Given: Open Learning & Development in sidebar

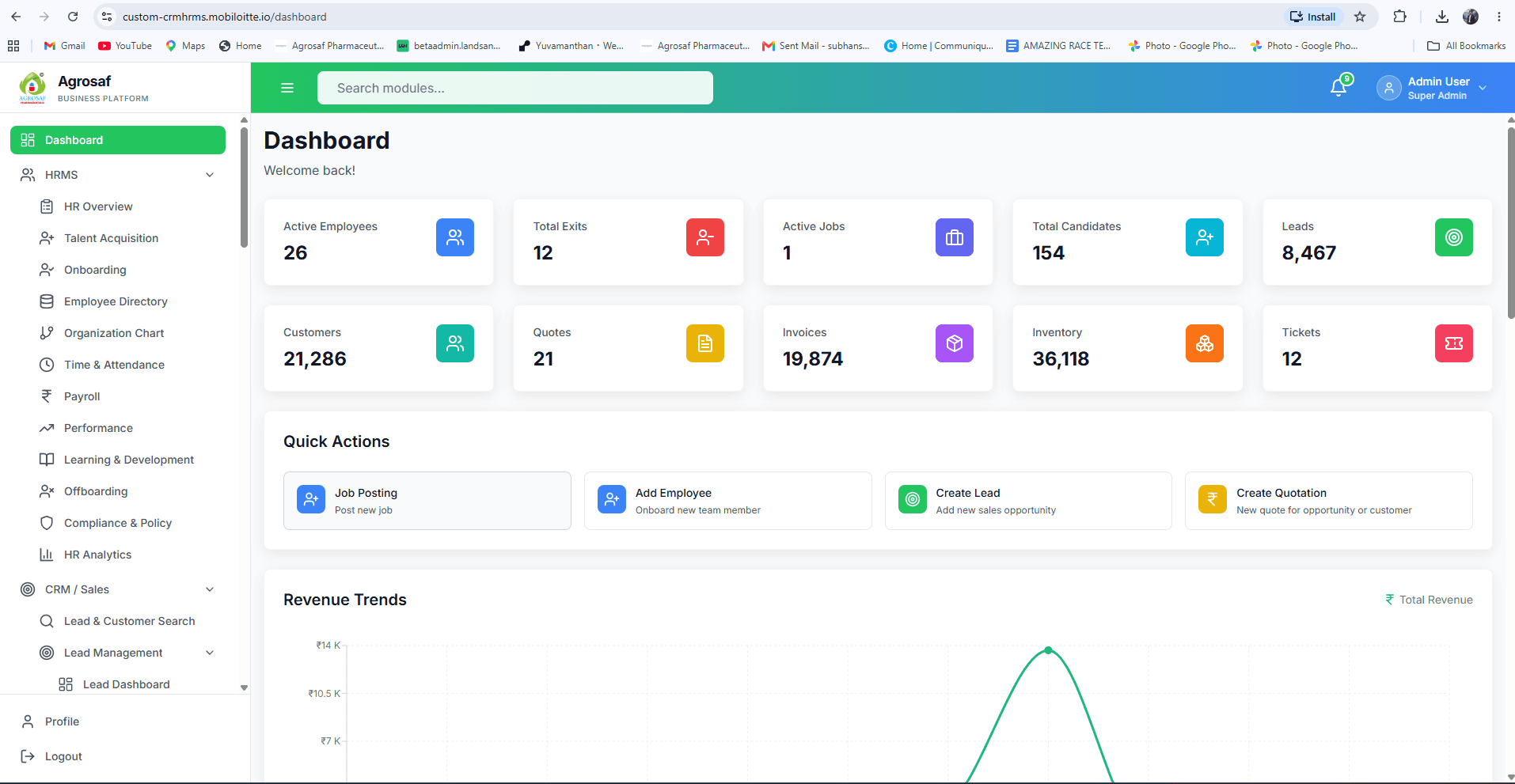Looking at the screenshot, I should 127,460.
